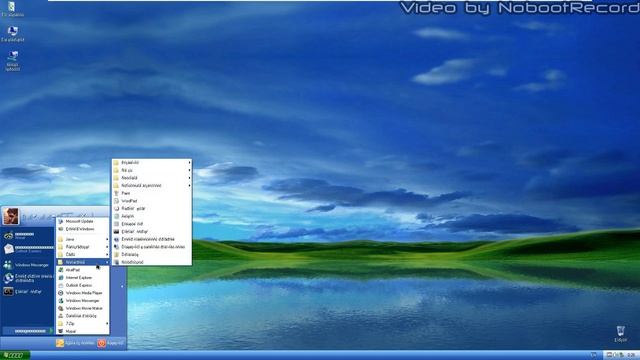Open Outlook Express in the programs list
Screen dimensions: 640x360
83,285
